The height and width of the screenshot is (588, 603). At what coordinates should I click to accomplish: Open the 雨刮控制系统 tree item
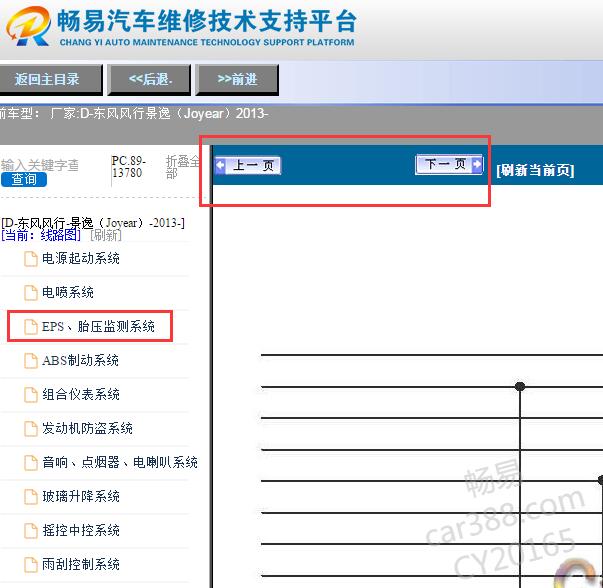point(81,565)
